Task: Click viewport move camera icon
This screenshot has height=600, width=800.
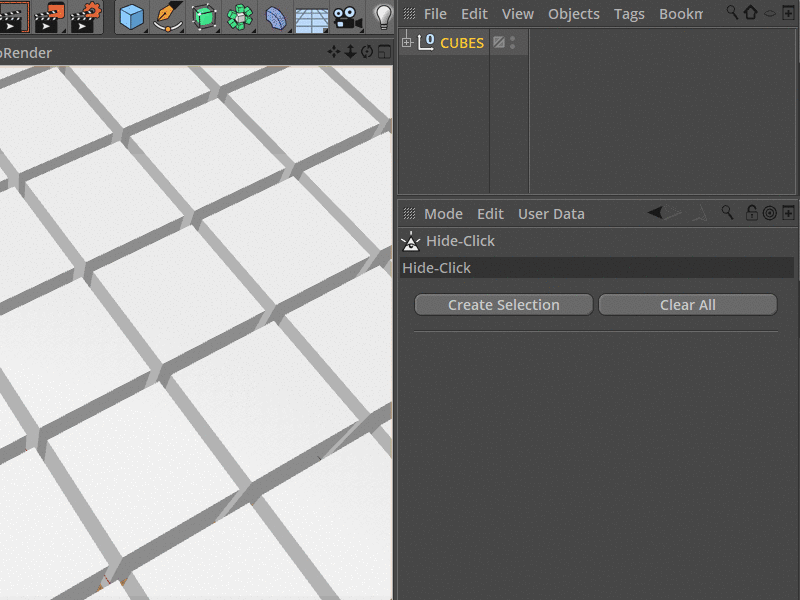Action: pyautogui.click(x=334, y=52)
